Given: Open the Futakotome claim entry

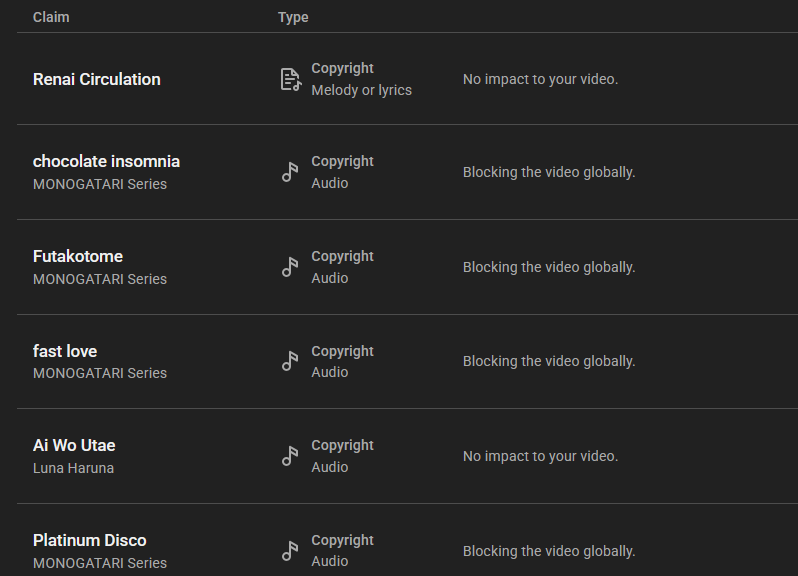Looking at the screenshot, I should 78,256.
